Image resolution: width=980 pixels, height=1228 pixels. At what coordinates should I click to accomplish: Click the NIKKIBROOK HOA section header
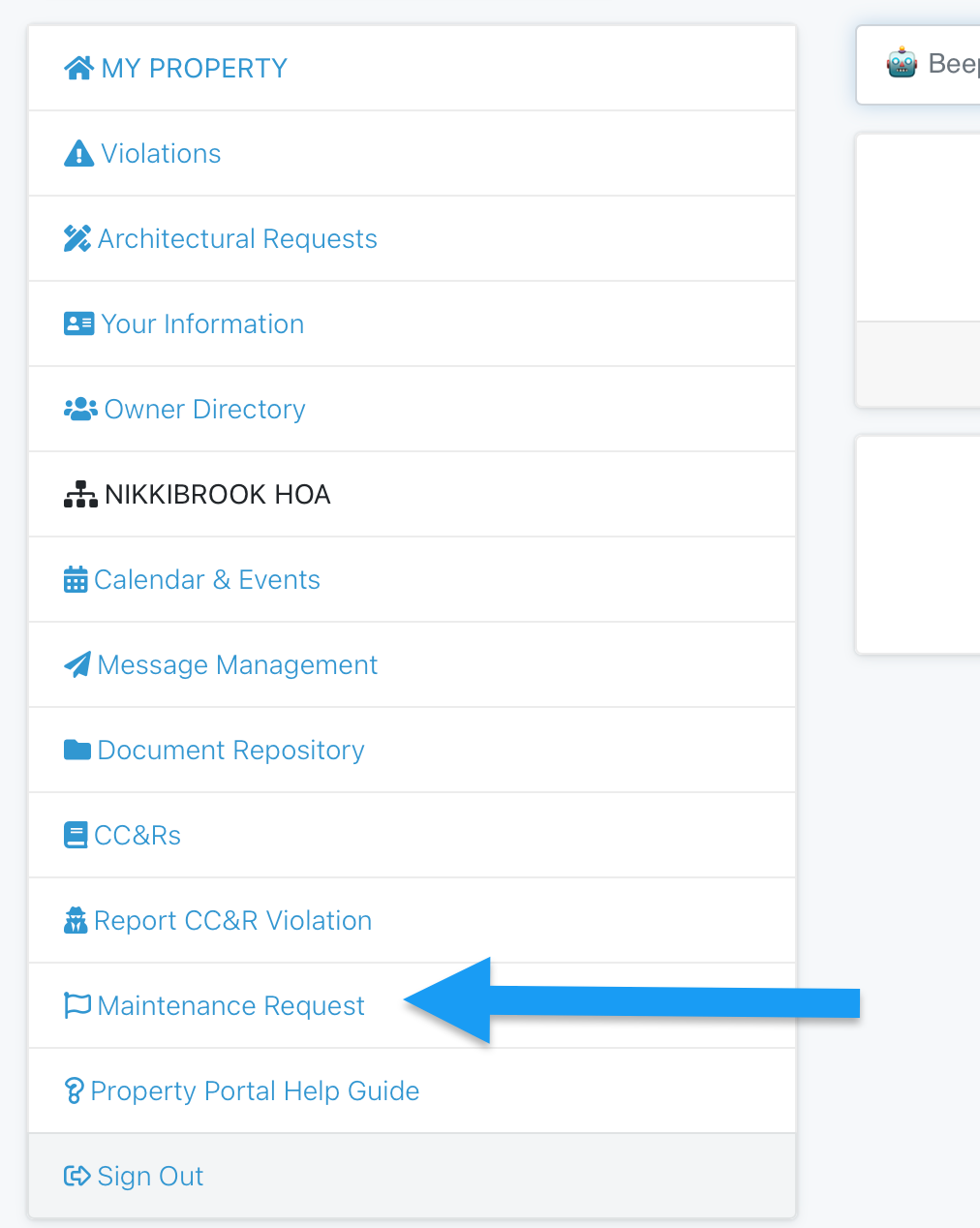coord(217,494)
